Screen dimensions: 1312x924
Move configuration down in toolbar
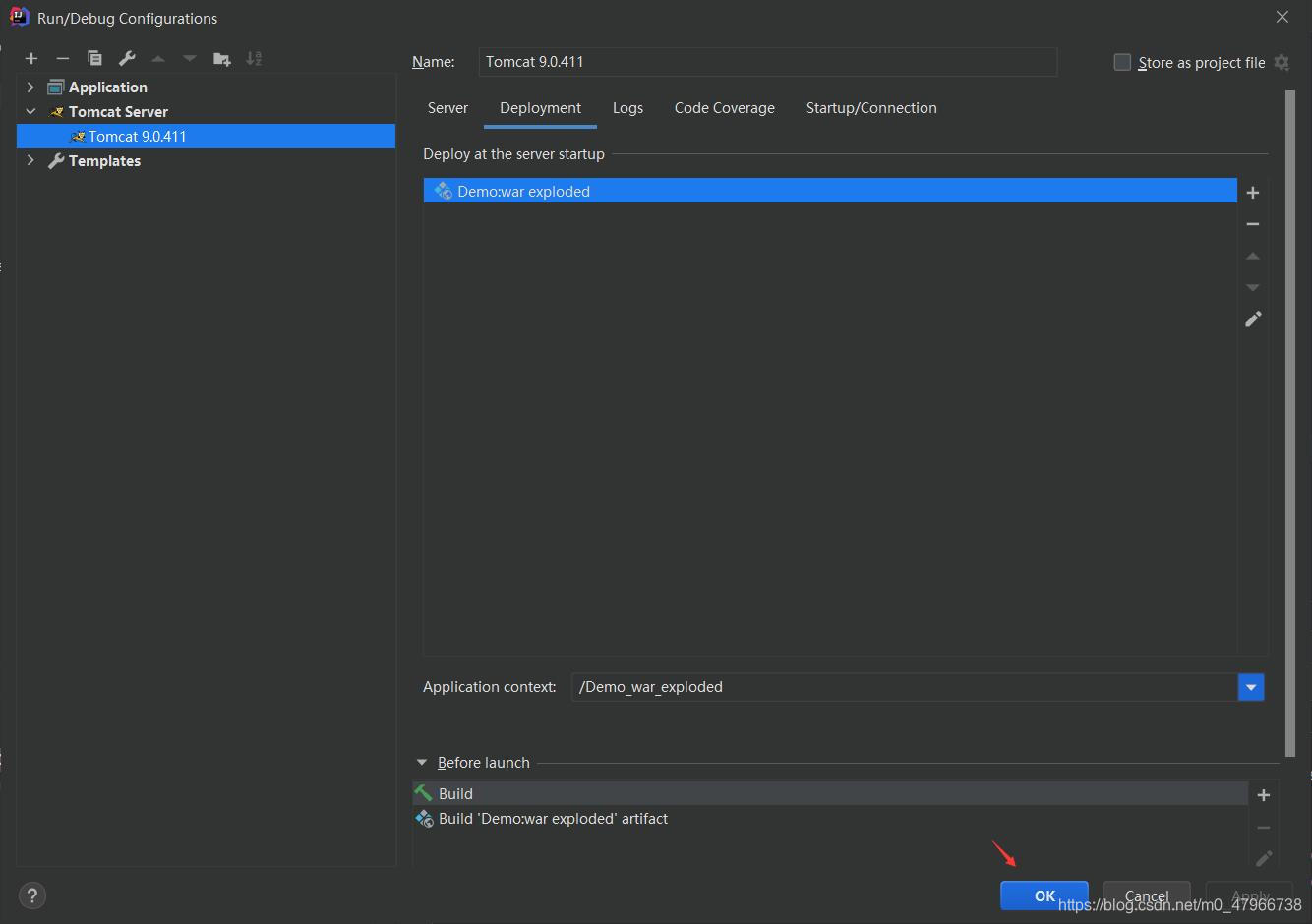pos(190,59)
